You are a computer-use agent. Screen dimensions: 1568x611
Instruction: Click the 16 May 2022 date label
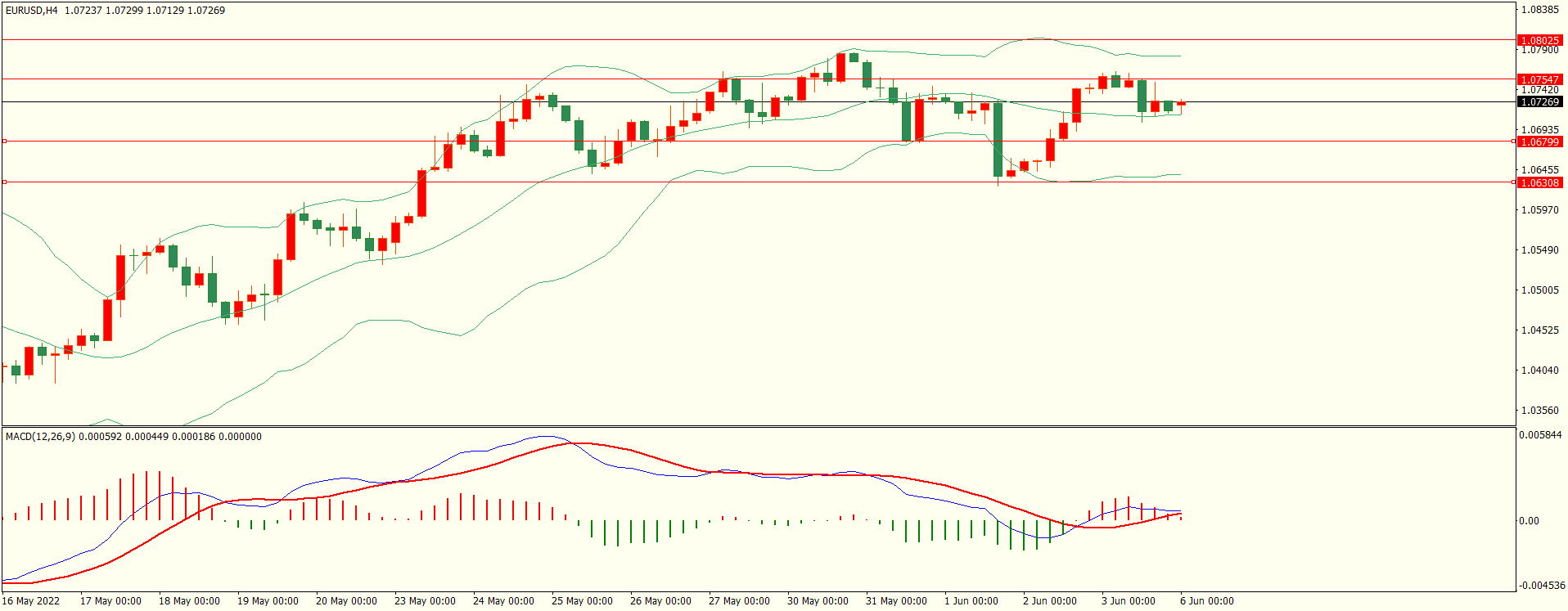(x=31, y=601)
